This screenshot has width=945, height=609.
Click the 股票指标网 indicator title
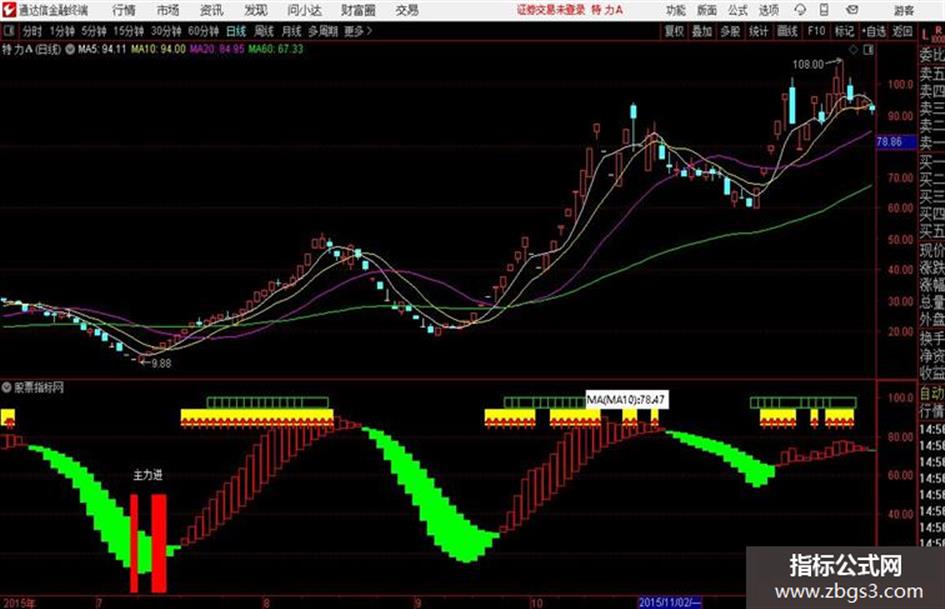coord(39,387)
